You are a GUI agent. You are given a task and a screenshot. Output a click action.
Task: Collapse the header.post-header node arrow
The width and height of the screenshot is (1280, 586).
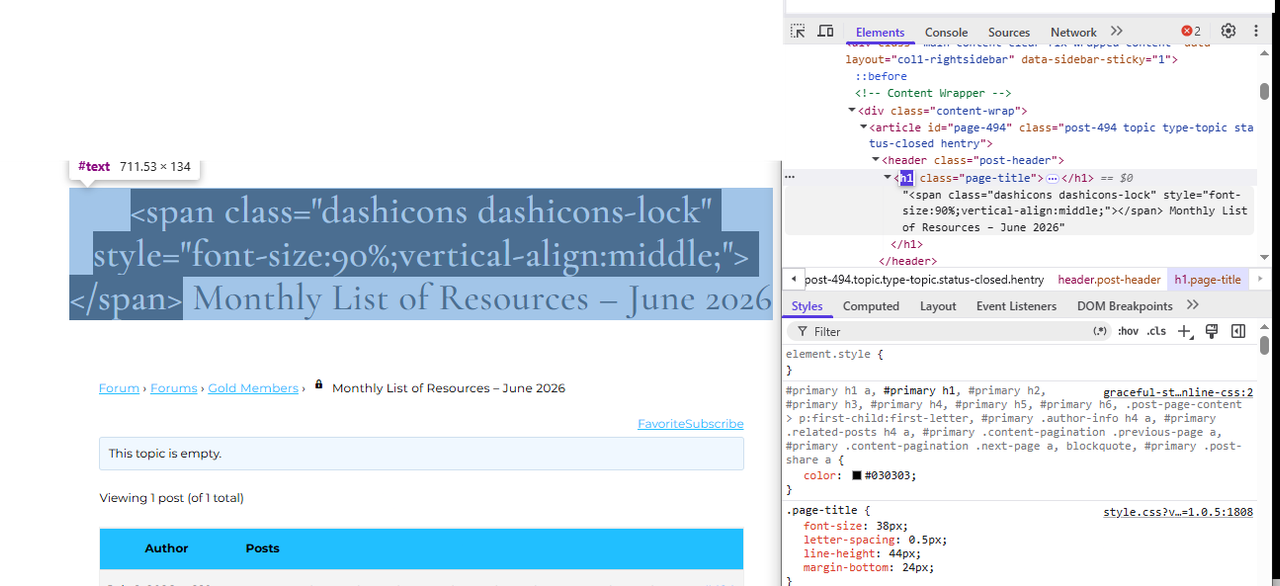click(876, 160)
